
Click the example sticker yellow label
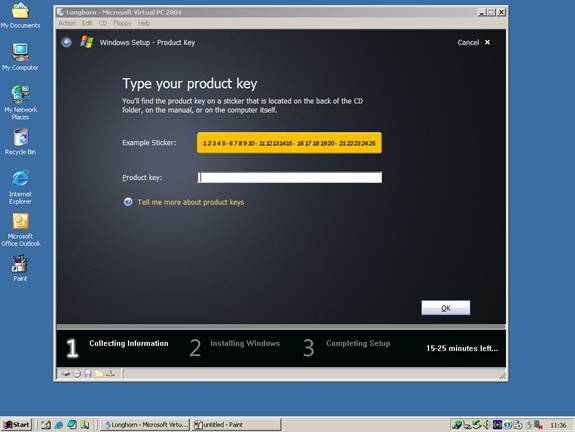coord(289,143)
